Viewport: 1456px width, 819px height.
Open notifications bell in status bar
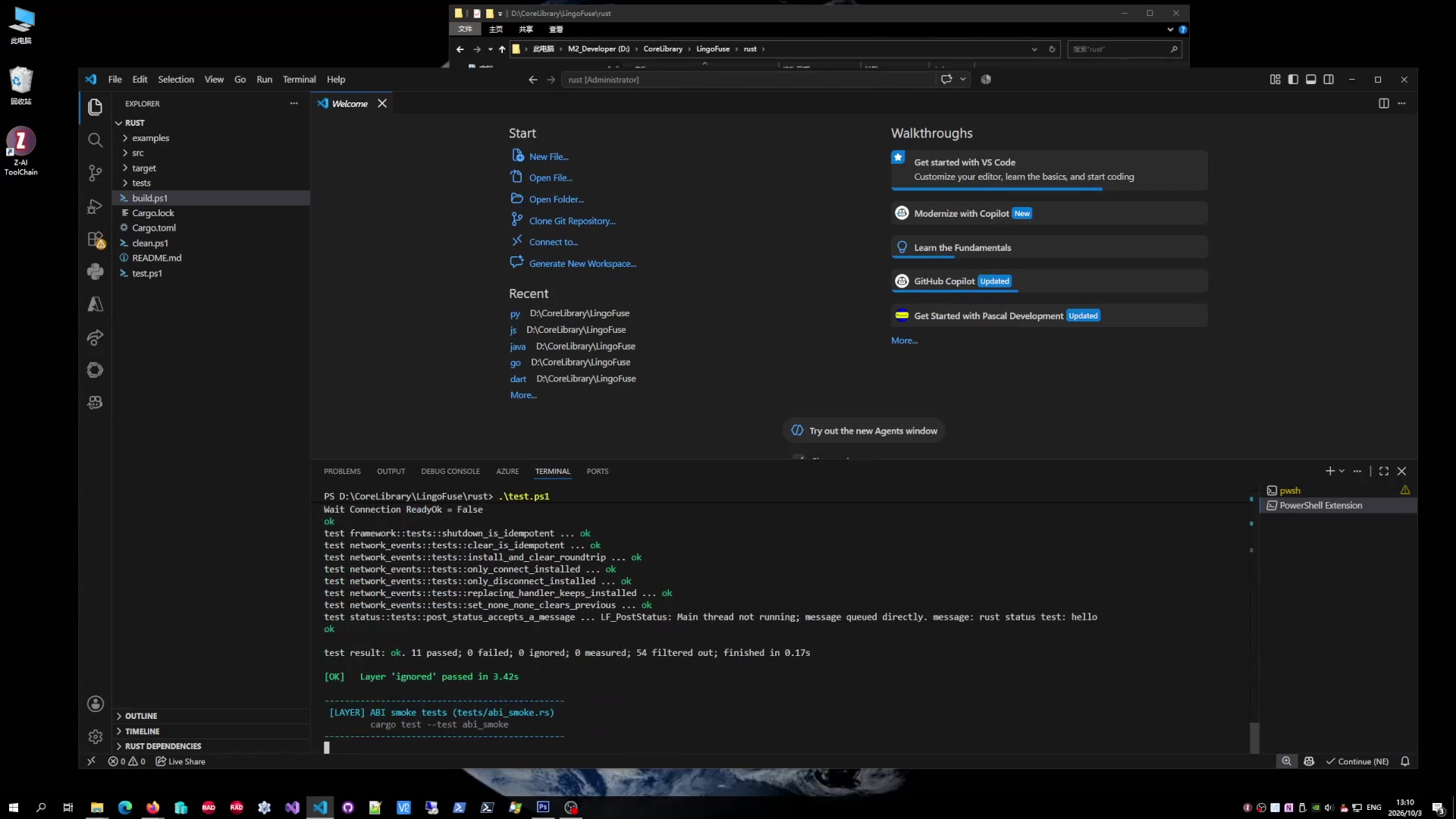point(1404,761)
